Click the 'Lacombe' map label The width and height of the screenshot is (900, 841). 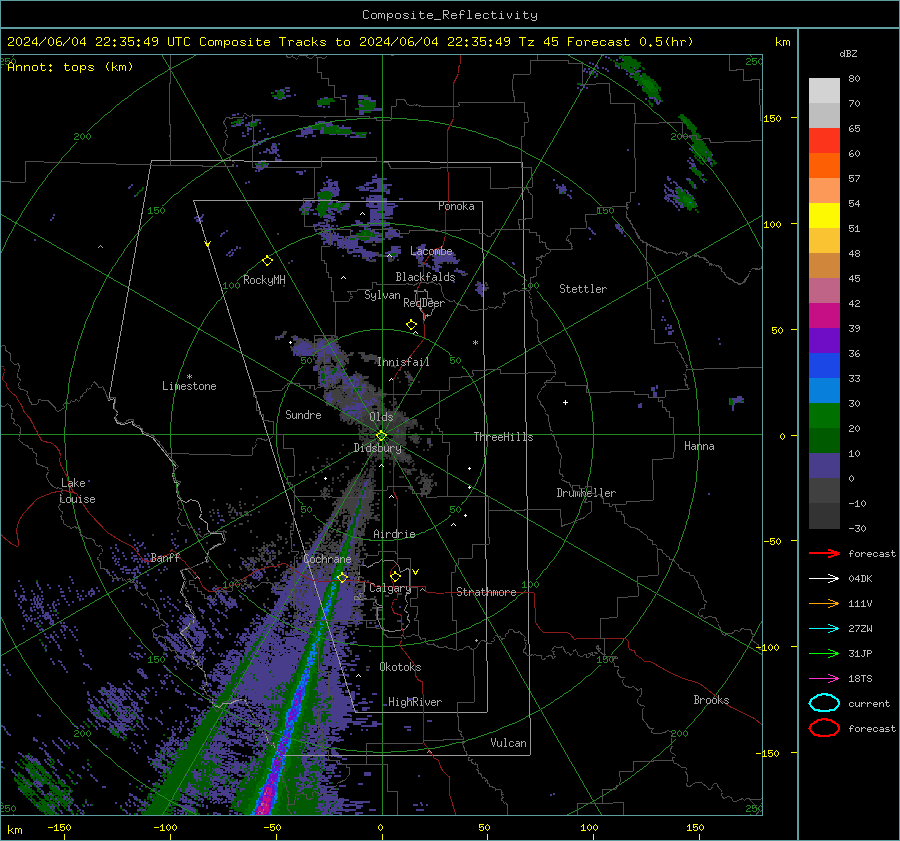(x=431, y=251)
